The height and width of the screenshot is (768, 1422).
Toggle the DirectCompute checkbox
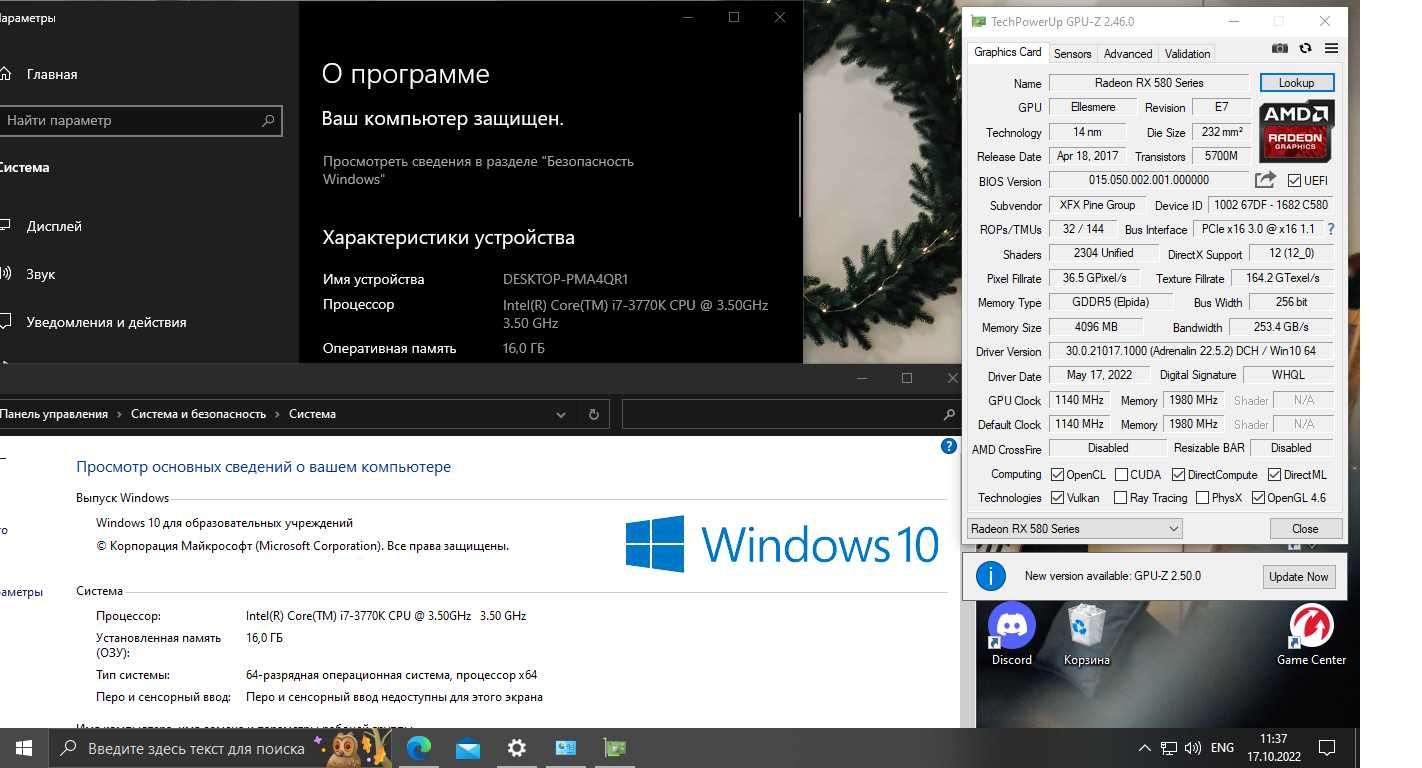click(1178, 475)
